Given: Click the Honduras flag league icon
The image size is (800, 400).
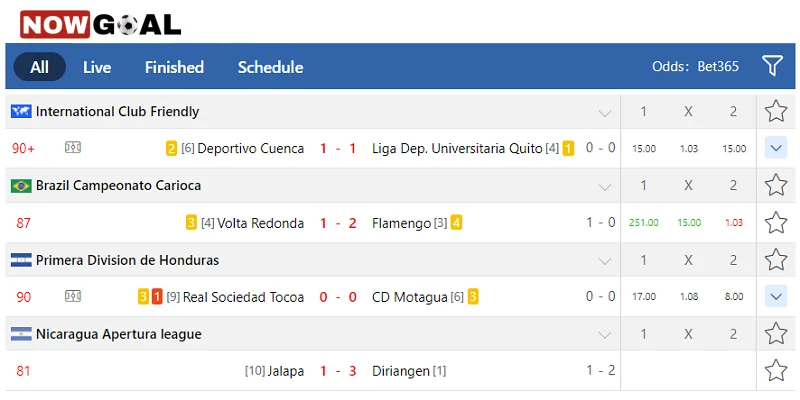Looking at the screenshot, I should tap(21, 260).
